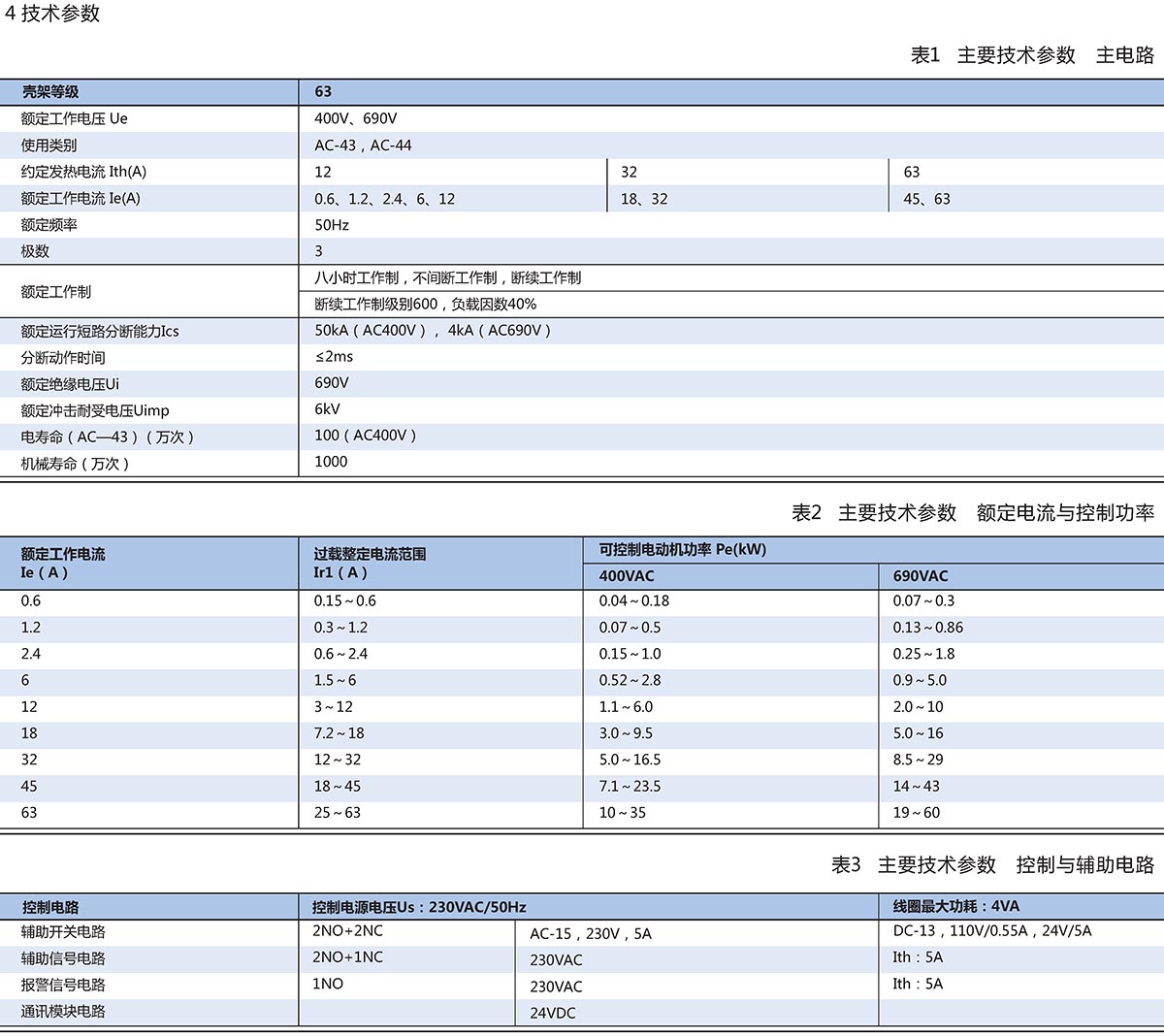Select the "0.6、1.2、2.4、6、12" rated current cell
Image resolution: width=1164 pixels, height=1036 pixels.
point(384,199)
